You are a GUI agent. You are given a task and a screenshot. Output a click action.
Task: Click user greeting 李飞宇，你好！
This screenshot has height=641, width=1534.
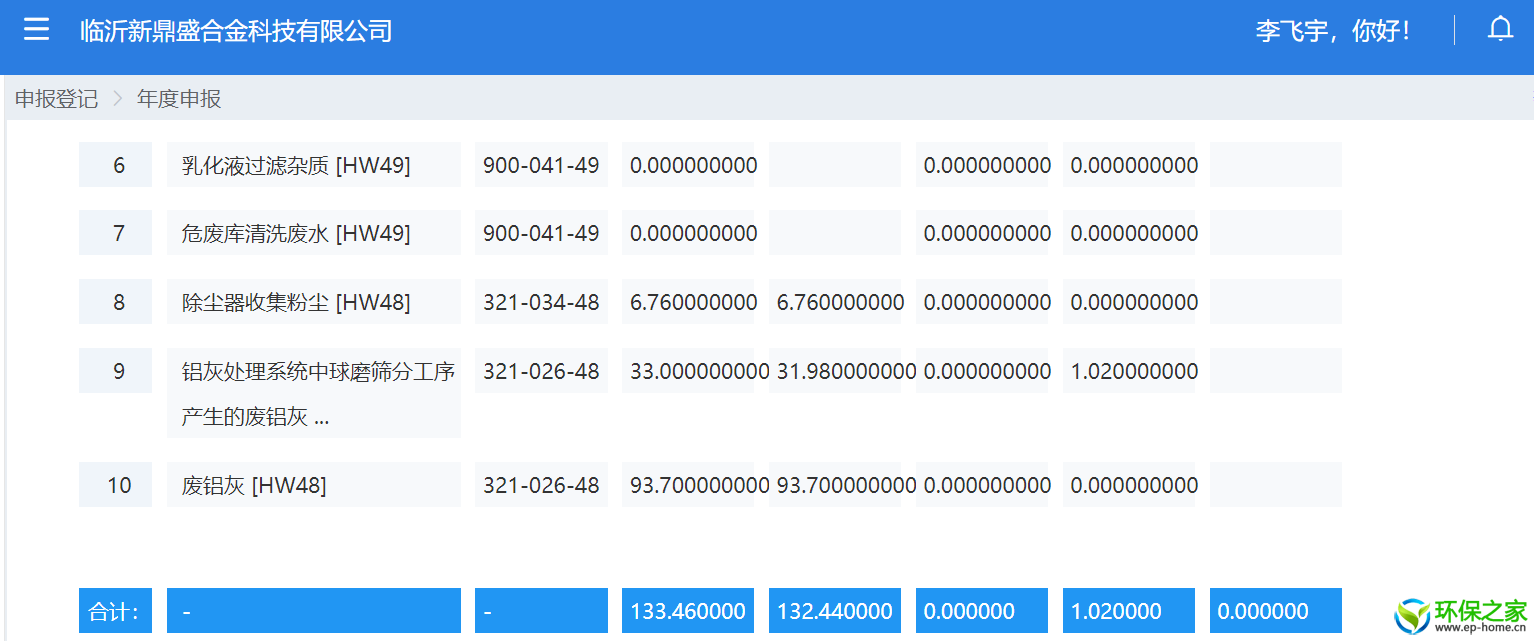click(x=1333, y=31)
